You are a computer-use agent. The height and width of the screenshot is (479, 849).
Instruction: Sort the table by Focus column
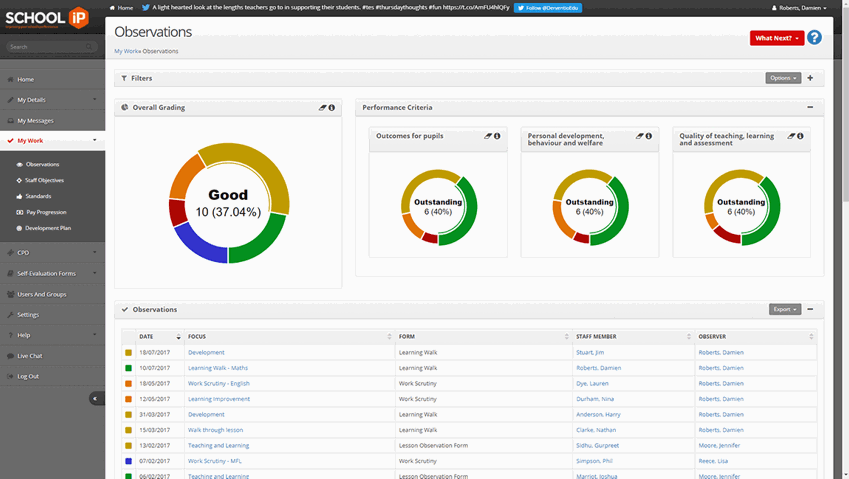pyautogui.click(x=290, y=337)
